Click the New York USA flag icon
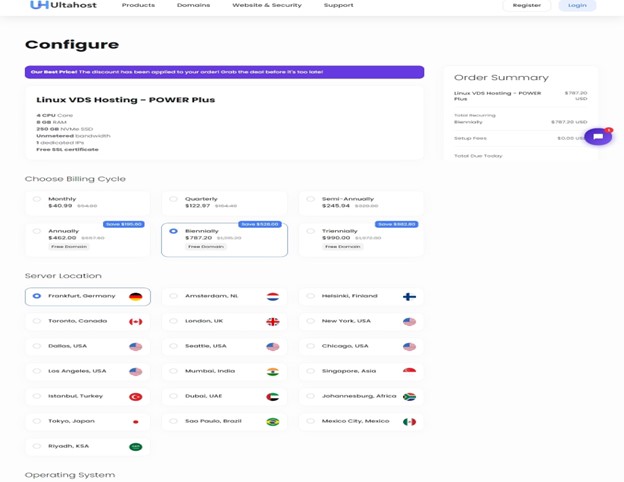Viewport: 624px width, 482px height. point(410,322)
